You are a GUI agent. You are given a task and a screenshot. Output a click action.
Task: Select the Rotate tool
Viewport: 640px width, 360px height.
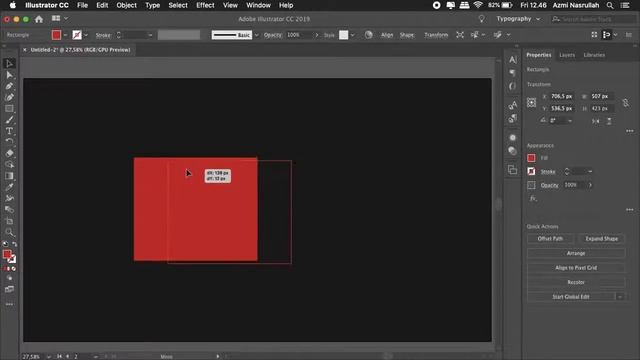pos(9,142)
